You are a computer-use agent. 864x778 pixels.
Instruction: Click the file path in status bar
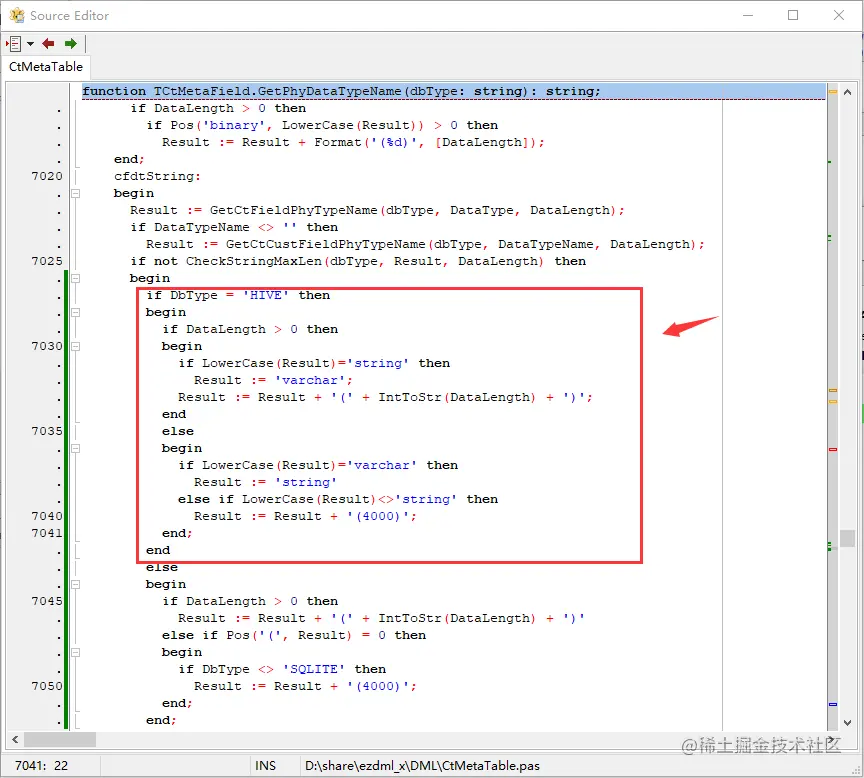[422, 766]
